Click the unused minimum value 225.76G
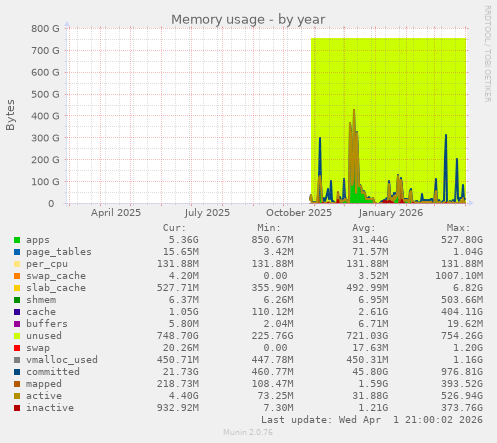 click(272, 336)
